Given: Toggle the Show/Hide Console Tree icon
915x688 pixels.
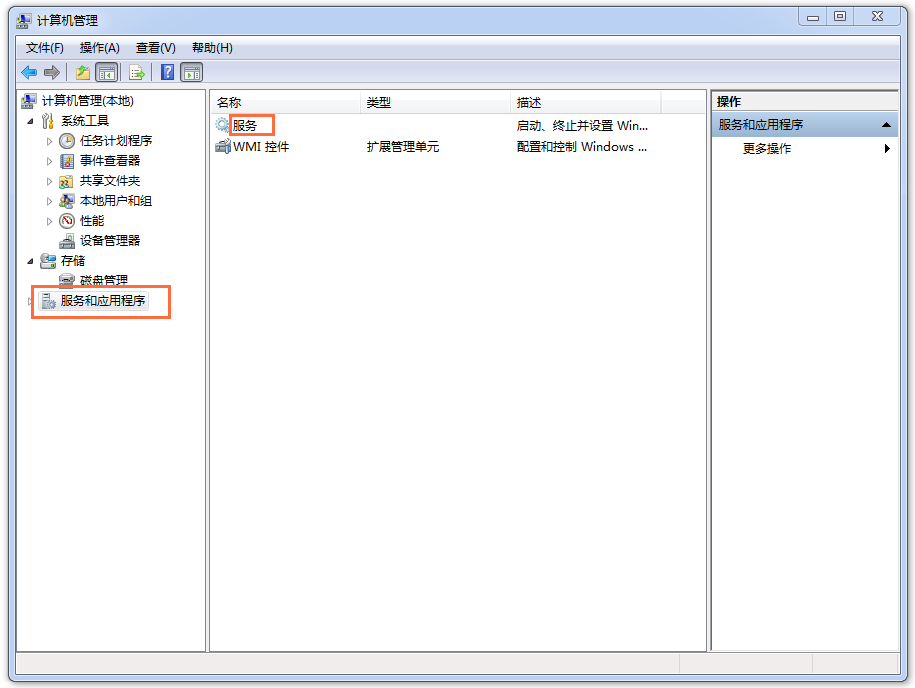Looking at the screenshot, I should 107,72.
